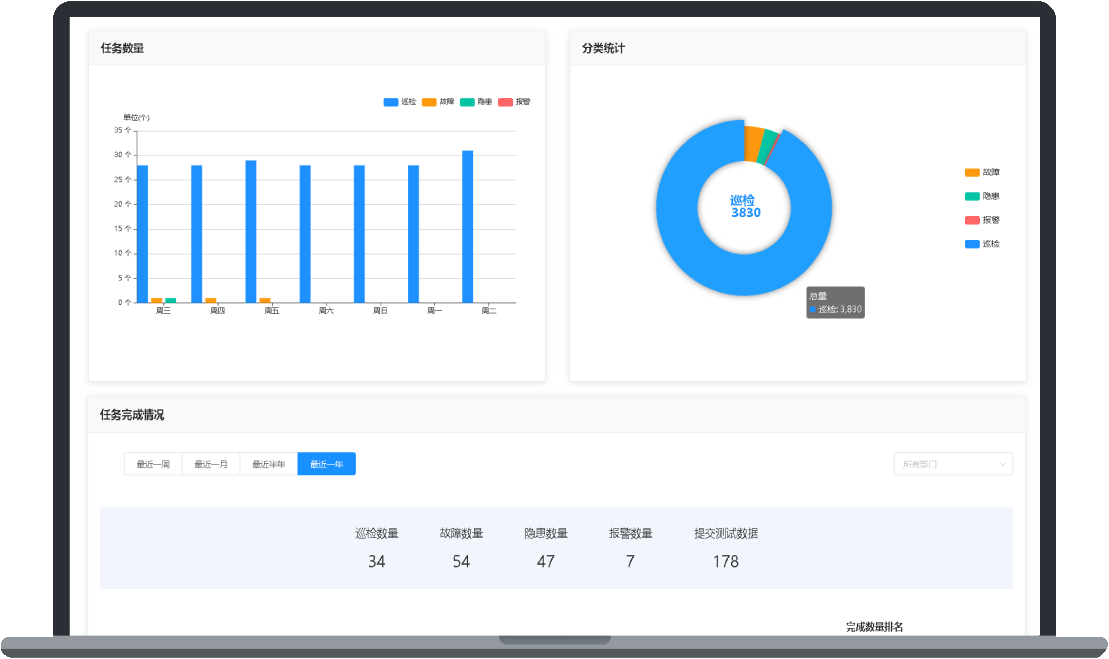Viewport: 1109px width, 659px height.
Task: Switch to 最近半年 time range
Action: coord(269,464)
